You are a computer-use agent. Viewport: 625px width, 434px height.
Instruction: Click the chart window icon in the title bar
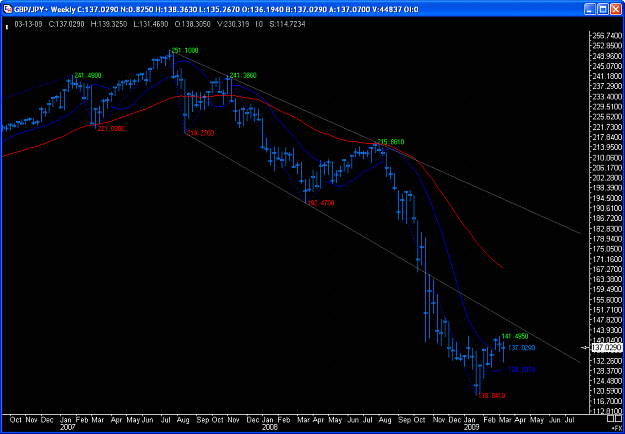8,9
